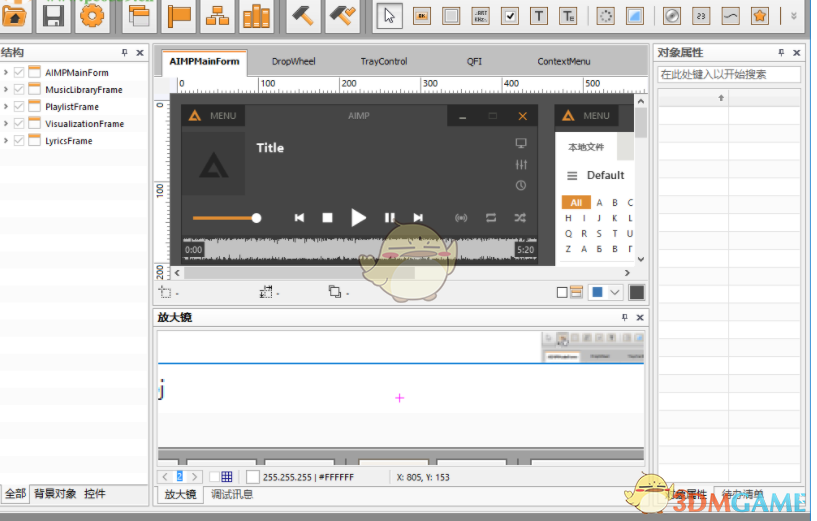Click the shuffle icon in the player
This screenshot has height=521, width=817.
click(x=520, y=217)
